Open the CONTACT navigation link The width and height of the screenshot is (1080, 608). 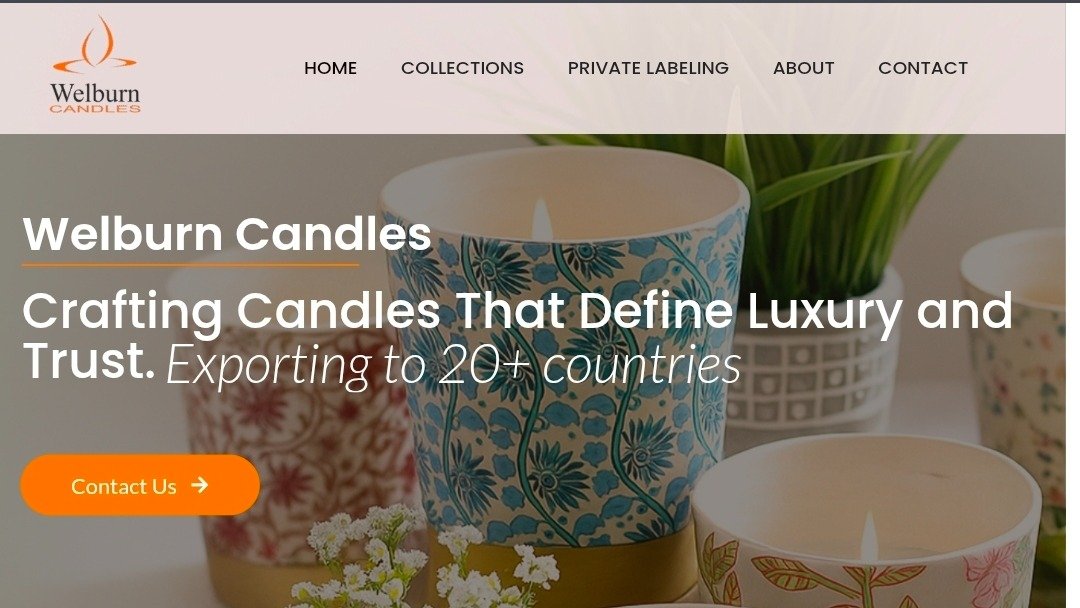(x=923, y=68)
